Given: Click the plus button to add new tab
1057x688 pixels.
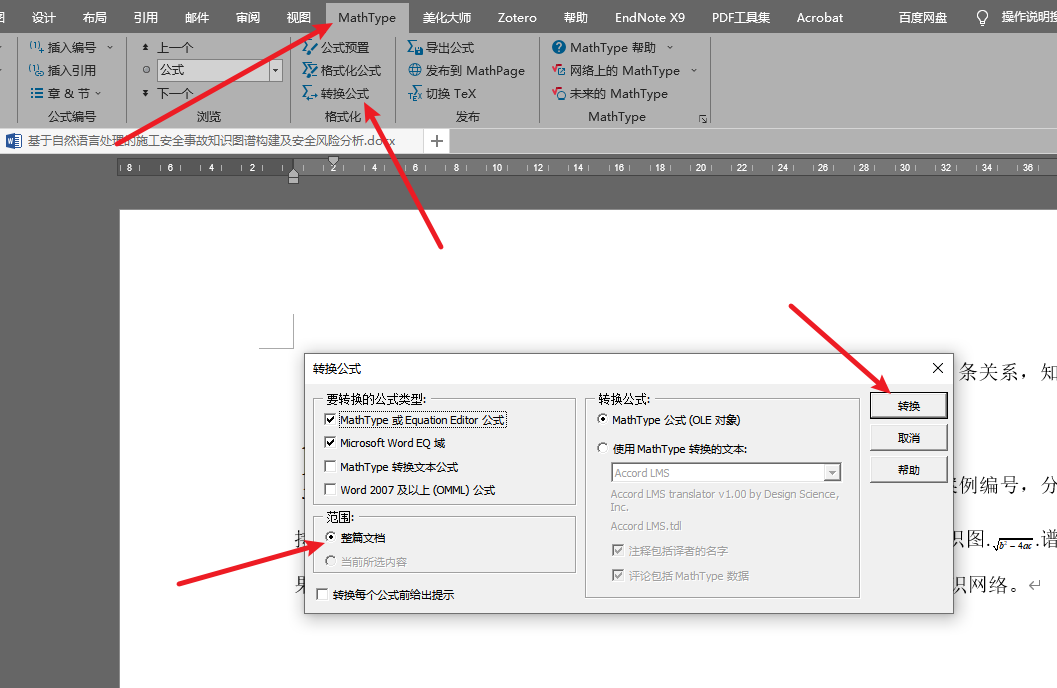Looking at the screenshot, I should [x=437, y=141].
